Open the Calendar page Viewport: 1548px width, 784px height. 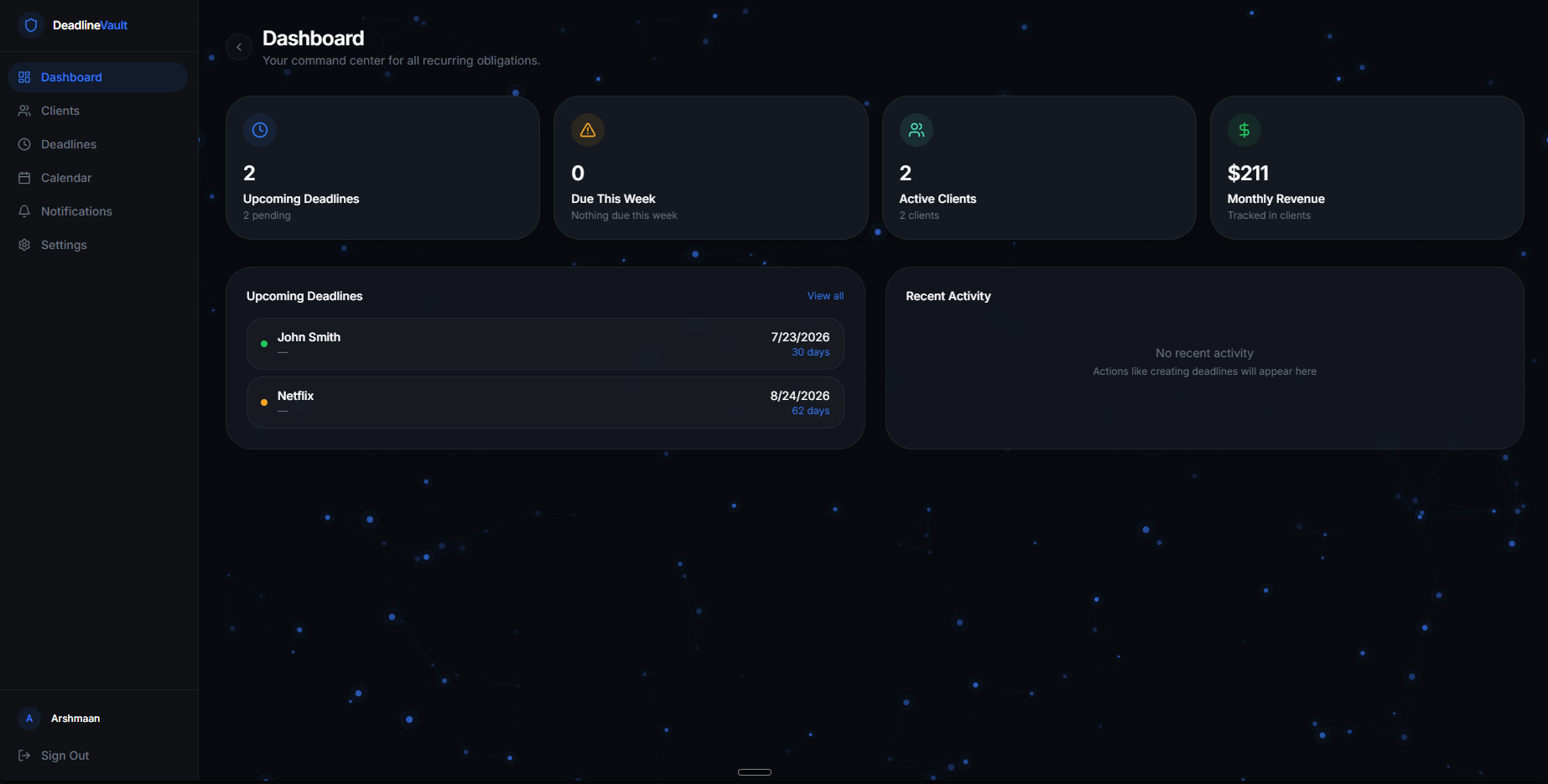click(x=97, y=178)
